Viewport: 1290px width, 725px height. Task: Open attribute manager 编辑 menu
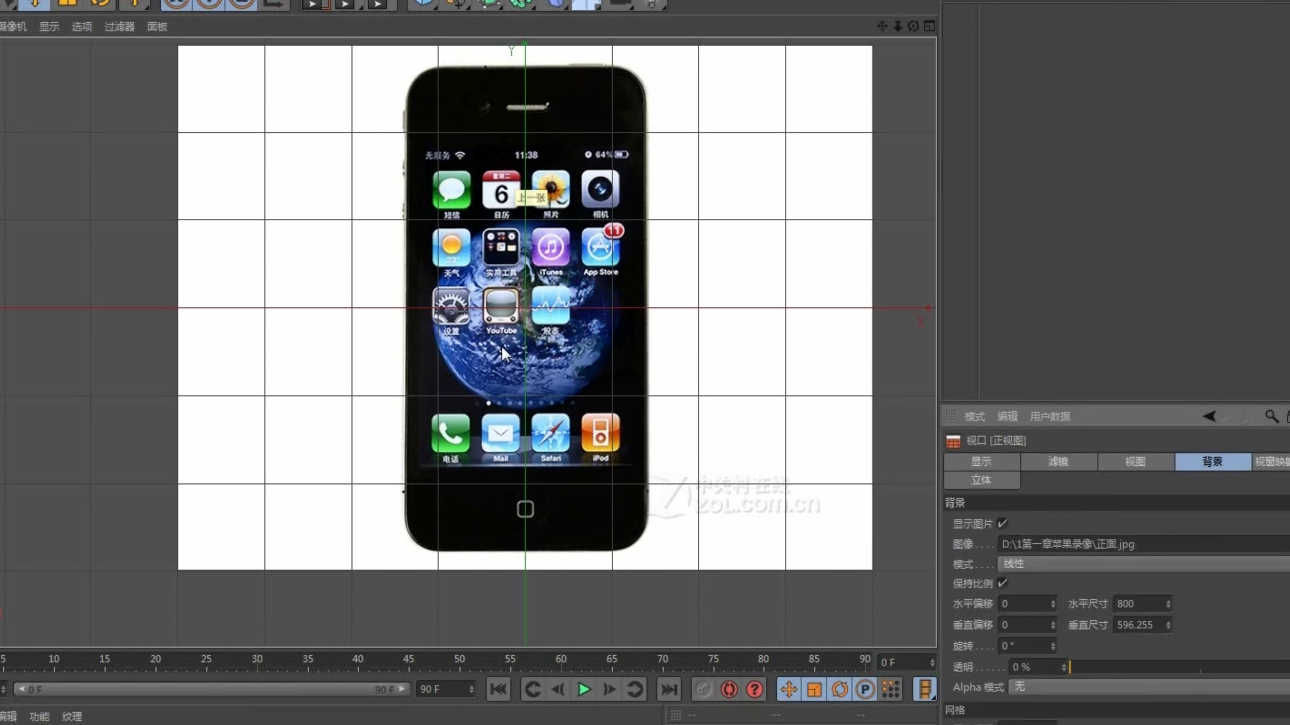click(1007, 417)
